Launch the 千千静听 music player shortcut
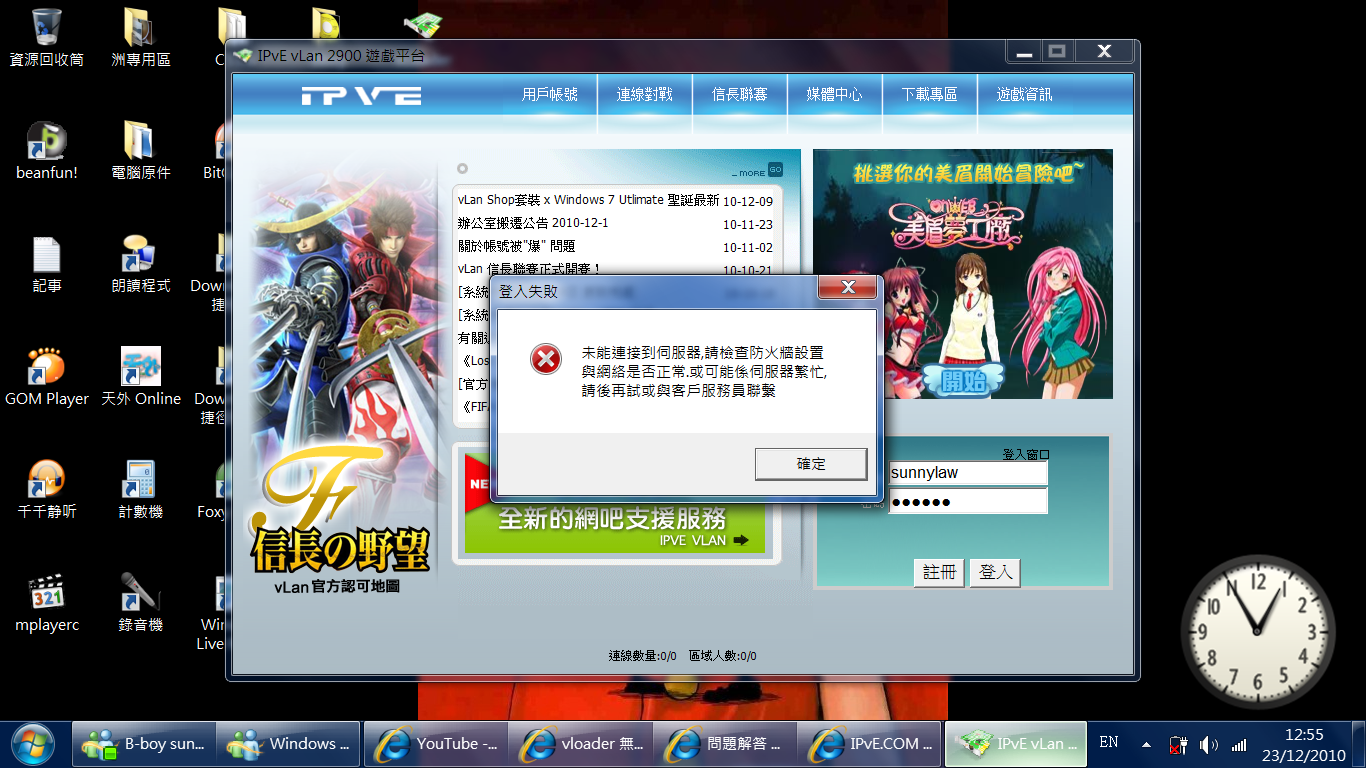Screen dimensions: 1366x768 tap(47, 490)
